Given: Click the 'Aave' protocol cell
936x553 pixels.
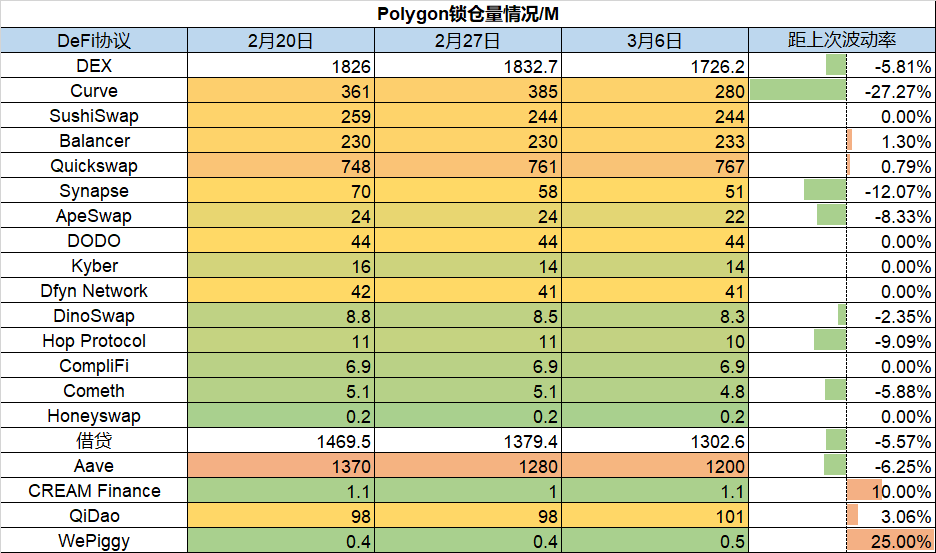Looking at the screenshot, I should [94, 465].
